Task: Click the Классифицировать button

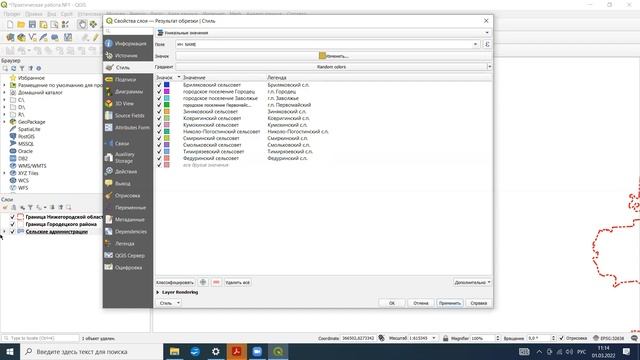Action: (175, 282)
